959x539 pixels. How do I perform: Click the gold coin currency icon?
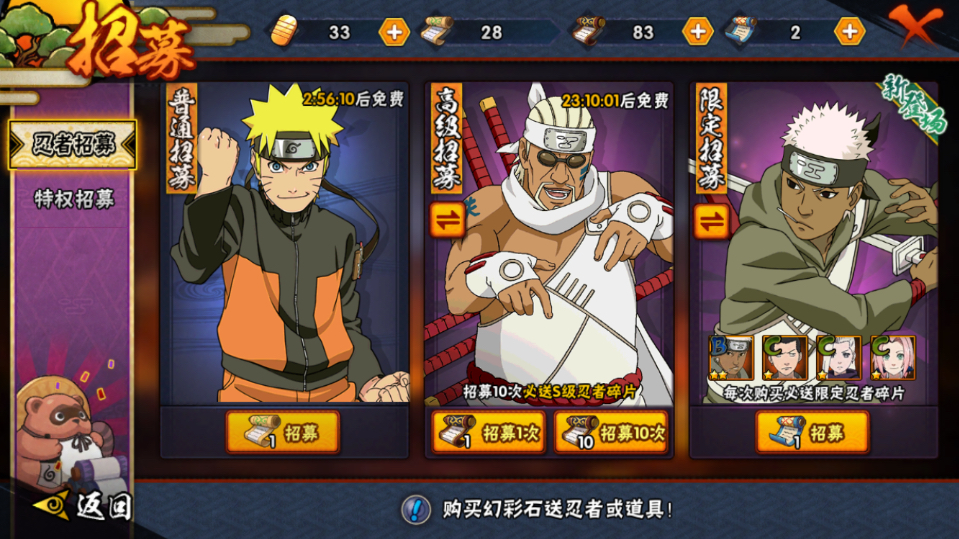click(283, 32)
